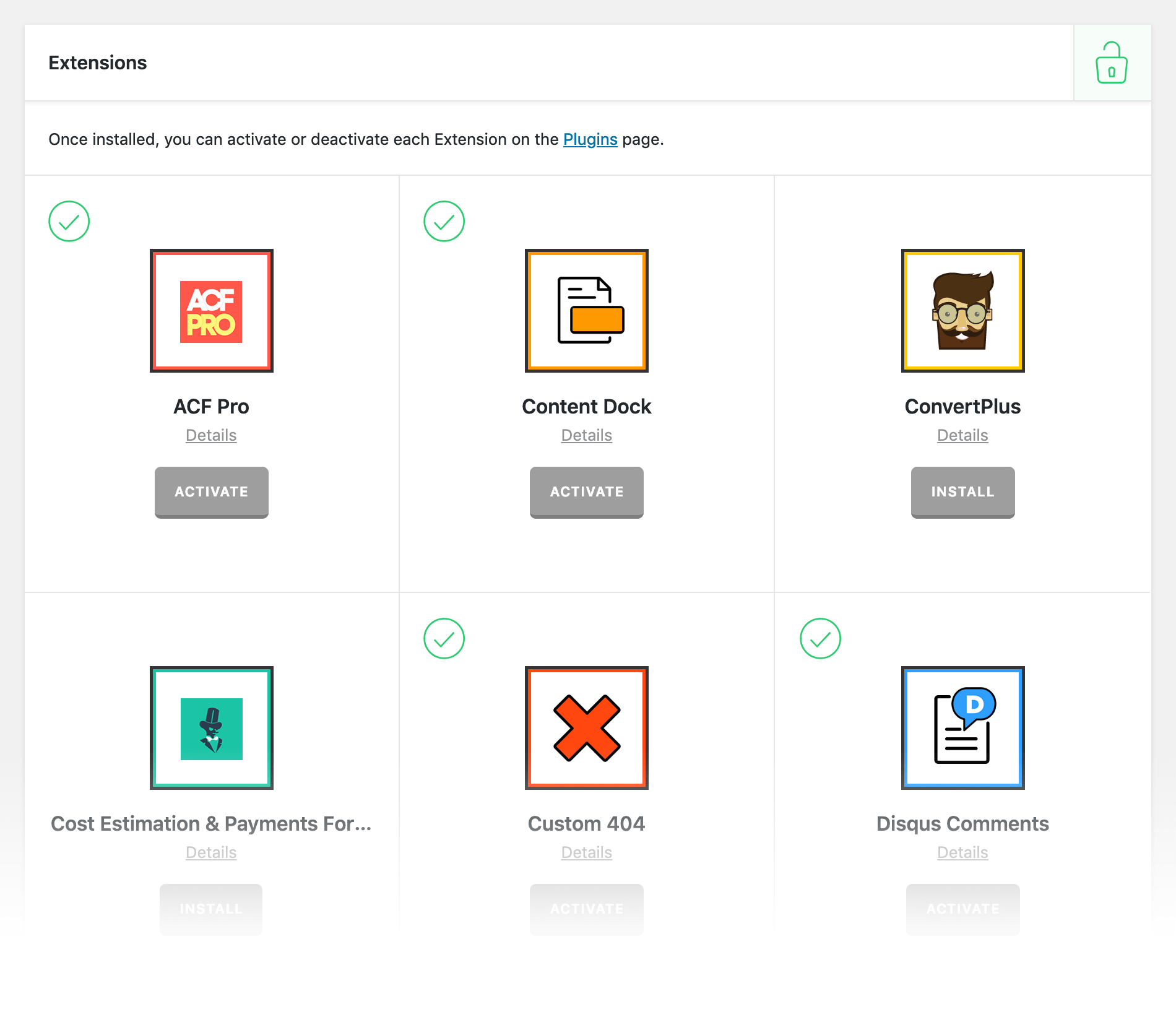Image resolution: width=1176 pixels, height=1009 pixels.
Task: Click the Disqus Comments blue icon
Action: 962,728
